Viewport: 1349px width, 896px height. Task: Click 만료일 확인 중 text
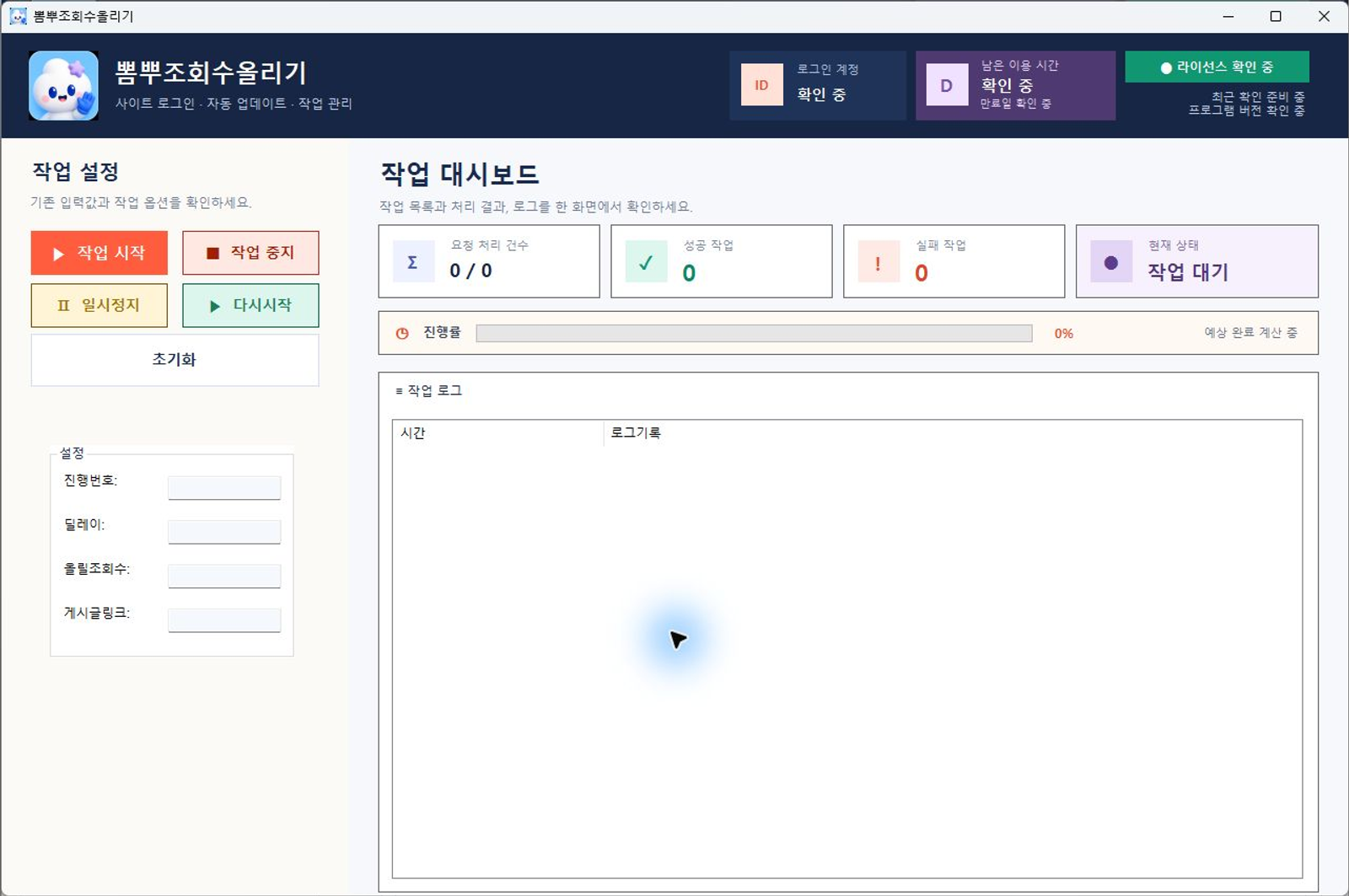coord(1016,104)
